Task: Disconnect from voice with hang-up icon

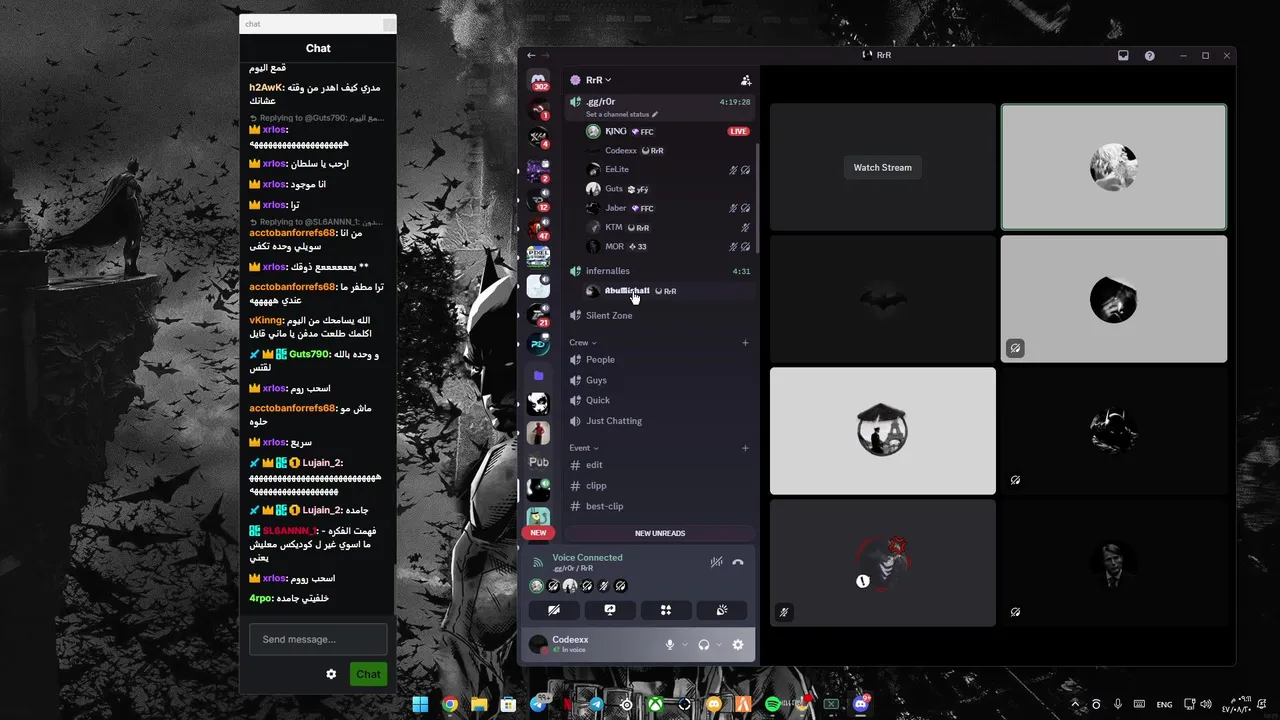Action: [738, 562]
